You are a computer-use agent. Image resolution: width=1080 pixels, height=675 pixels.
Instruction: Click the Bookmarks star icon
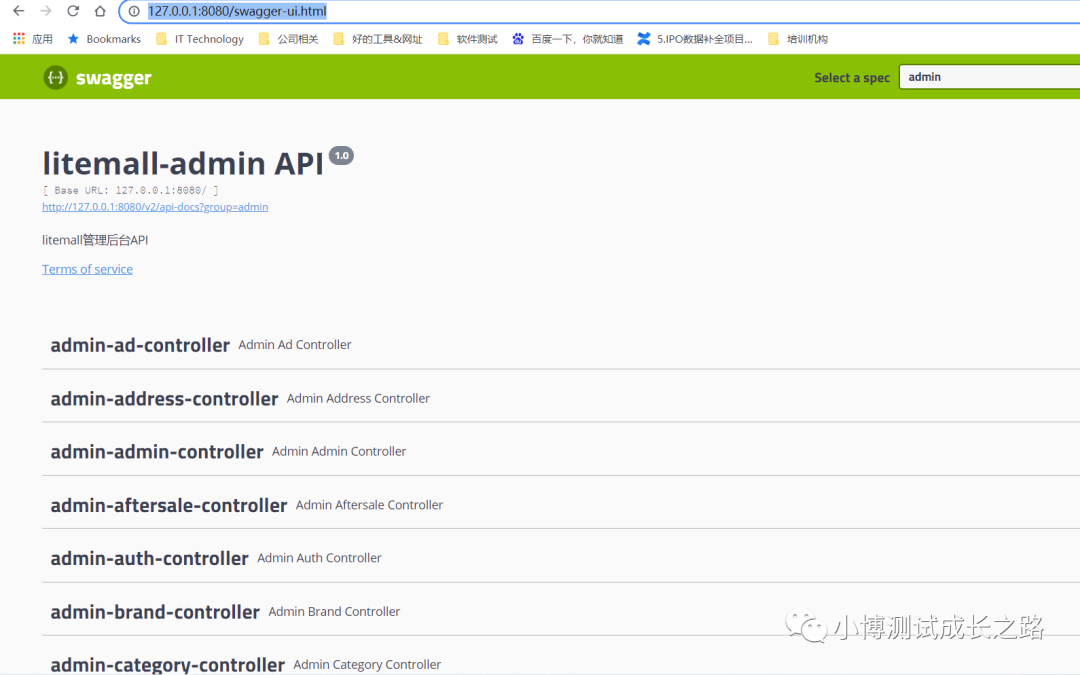click(73, 39)
